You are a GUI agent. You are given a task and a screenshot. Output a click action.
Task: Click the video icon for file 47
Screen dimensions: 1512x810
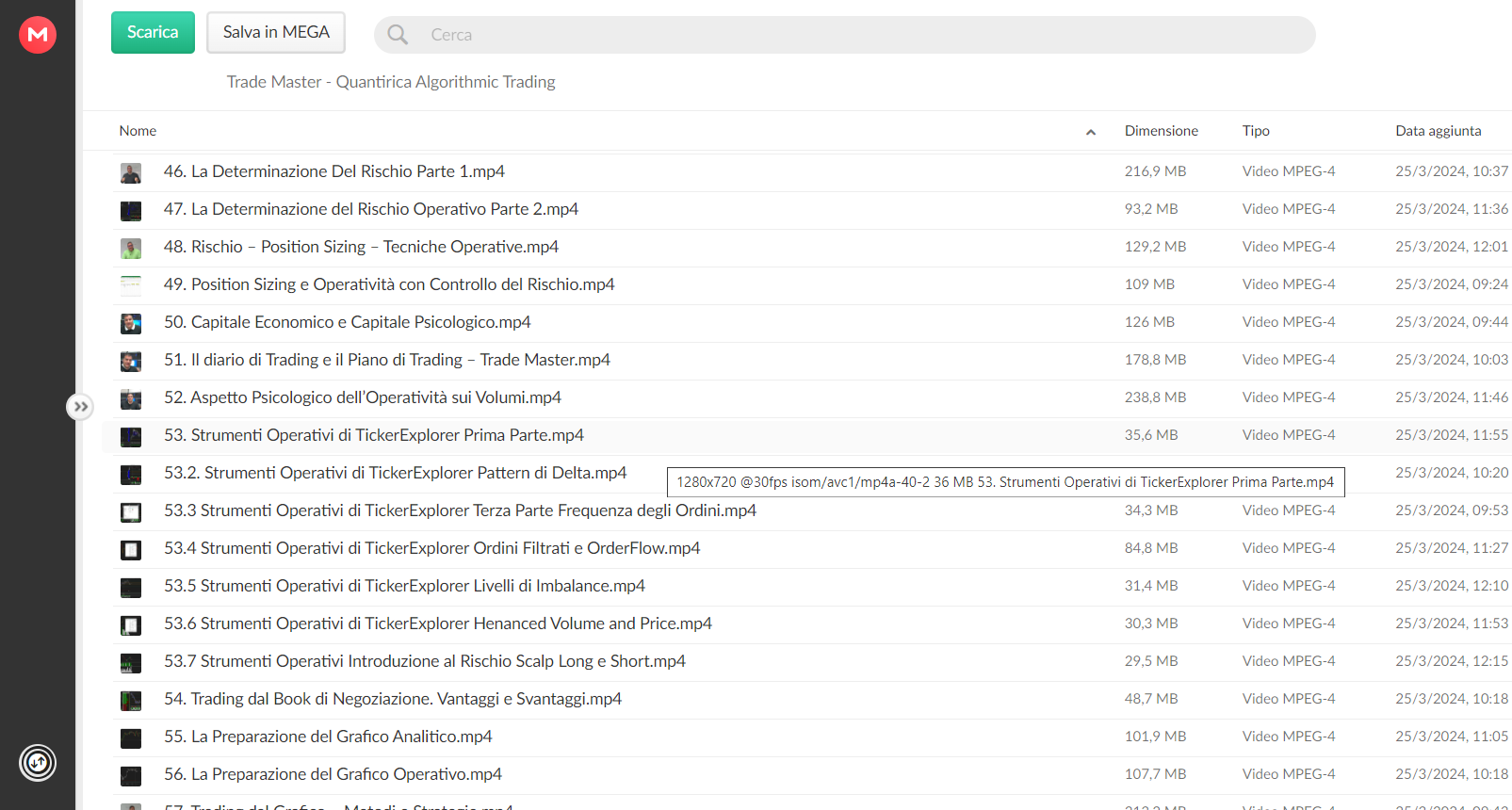coord(131,210)
